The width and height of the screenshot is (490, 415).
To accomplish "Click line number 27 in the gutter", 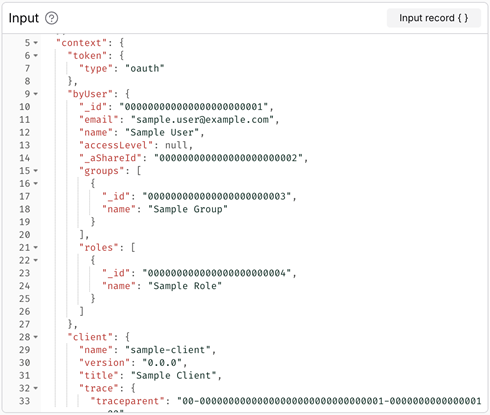I will click(24, 324).
